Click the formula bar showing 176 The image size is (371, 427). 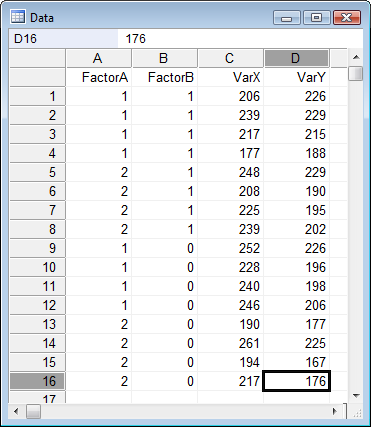pyautogui.click(x=240, y=39)
